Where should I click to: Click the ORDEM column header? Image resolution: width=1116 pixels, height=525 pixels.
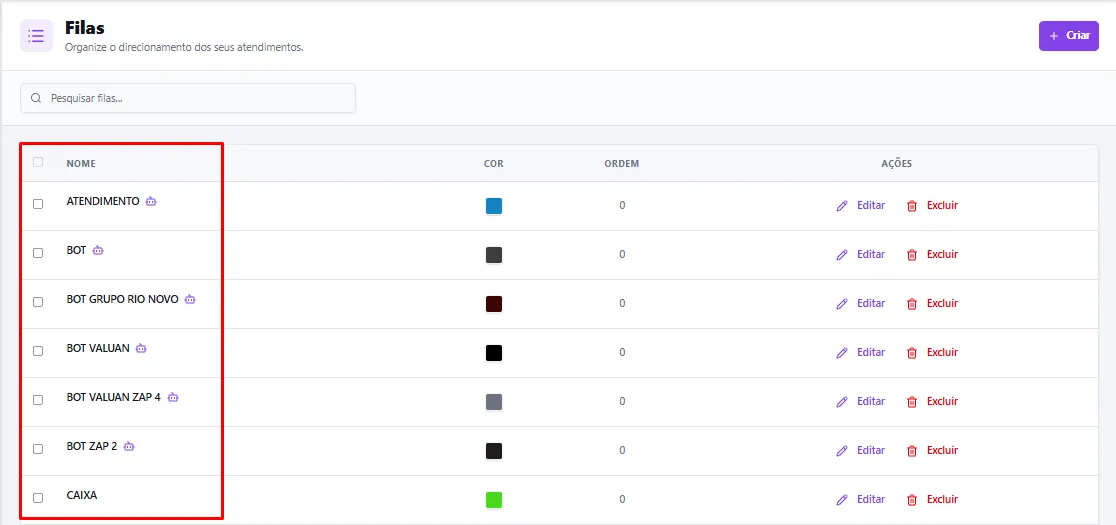pyautogui.click(x=622, y=164)
